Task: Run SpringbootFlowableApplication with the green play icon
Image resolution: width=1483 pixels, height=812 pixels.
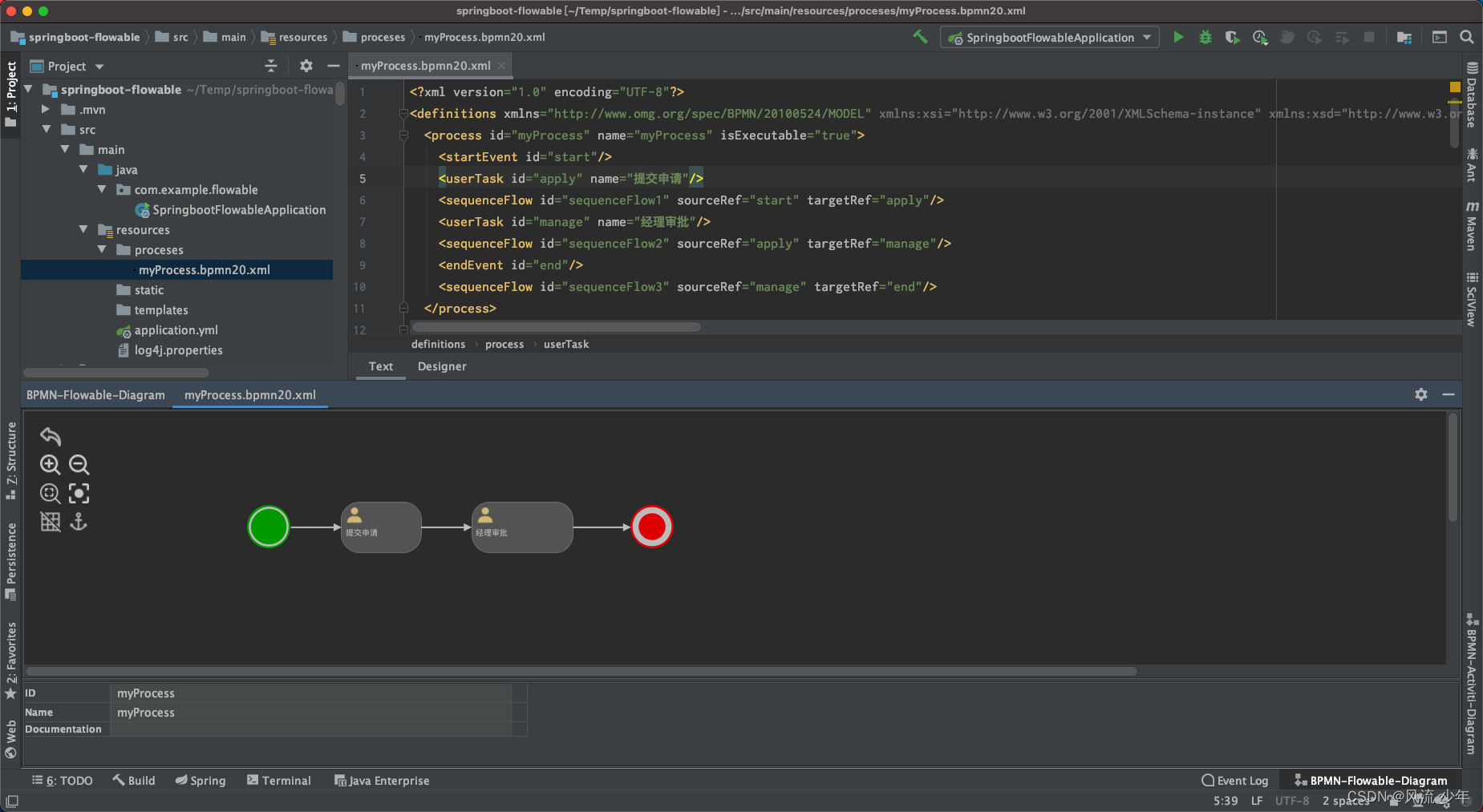Action: pos(1178,37)
